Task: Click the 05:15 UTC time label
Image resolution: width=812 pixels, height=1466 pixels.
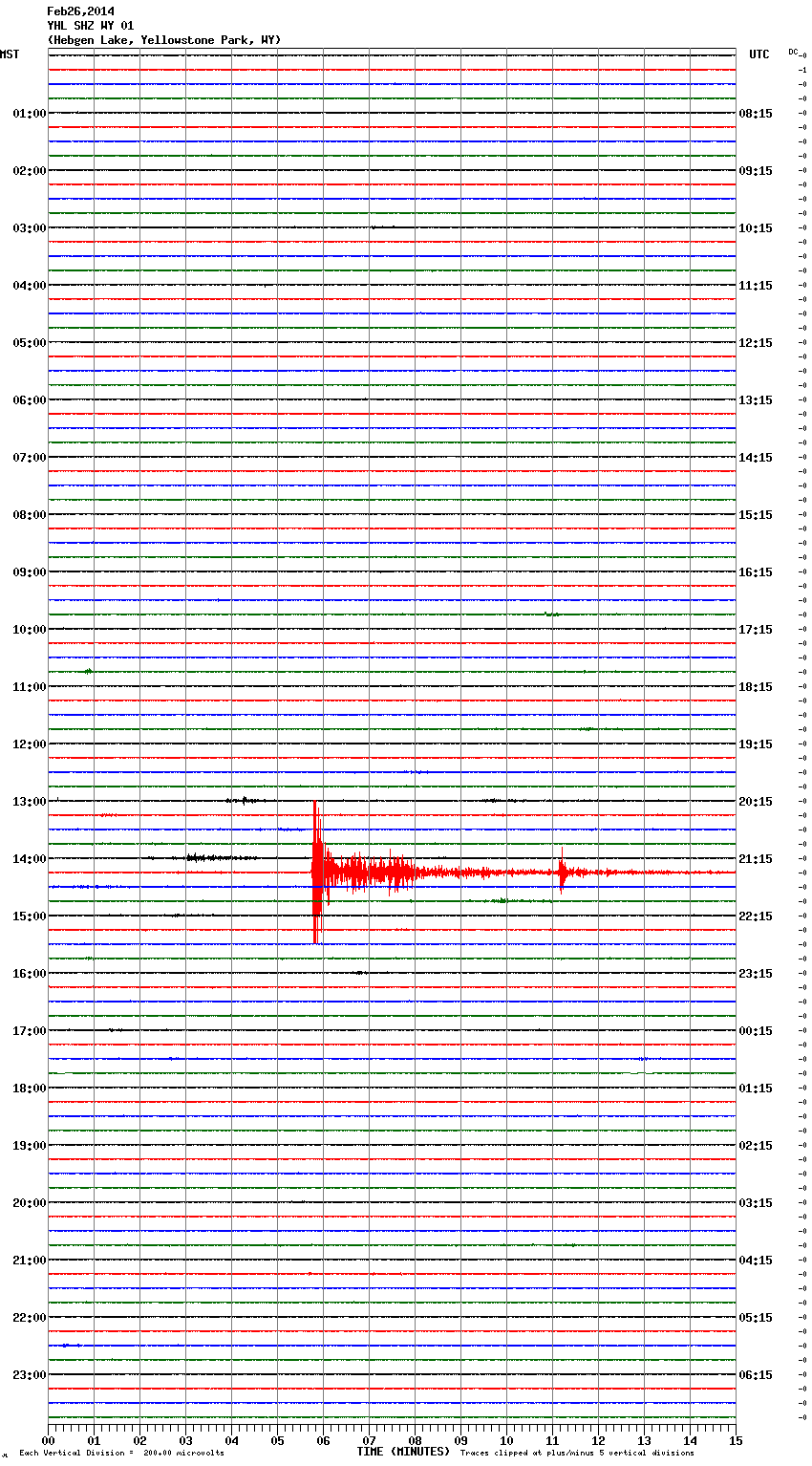Action: tap(756, 1318)
